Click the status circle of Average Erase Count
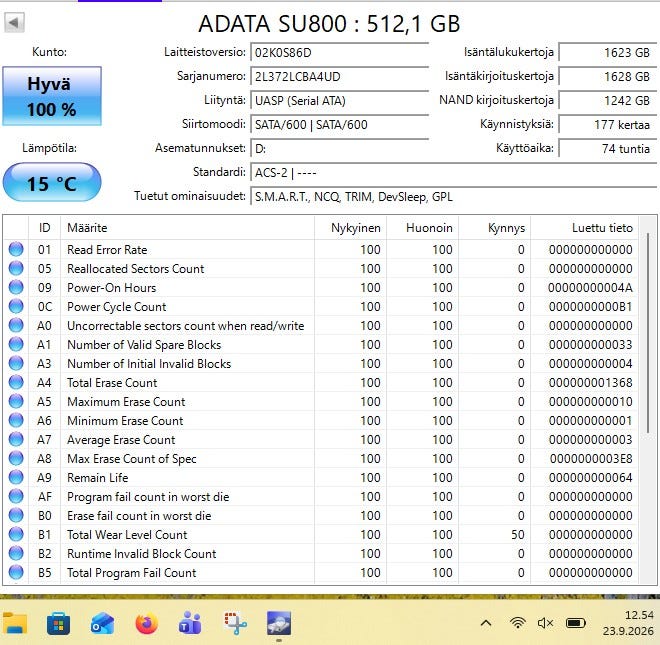The image size is (660, 645). pyautogui.click(x=16, y=439)
